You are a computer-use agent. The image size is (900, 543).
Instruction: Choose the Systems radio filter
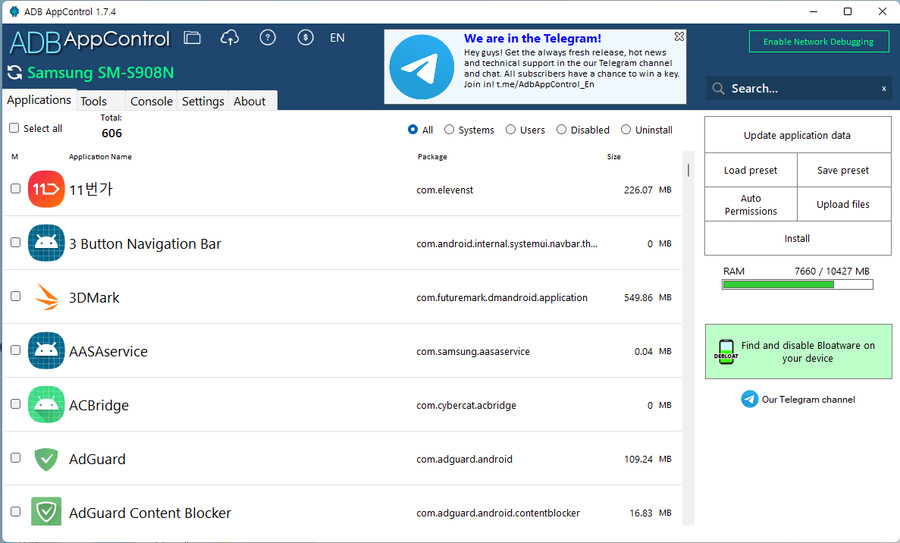449,130
